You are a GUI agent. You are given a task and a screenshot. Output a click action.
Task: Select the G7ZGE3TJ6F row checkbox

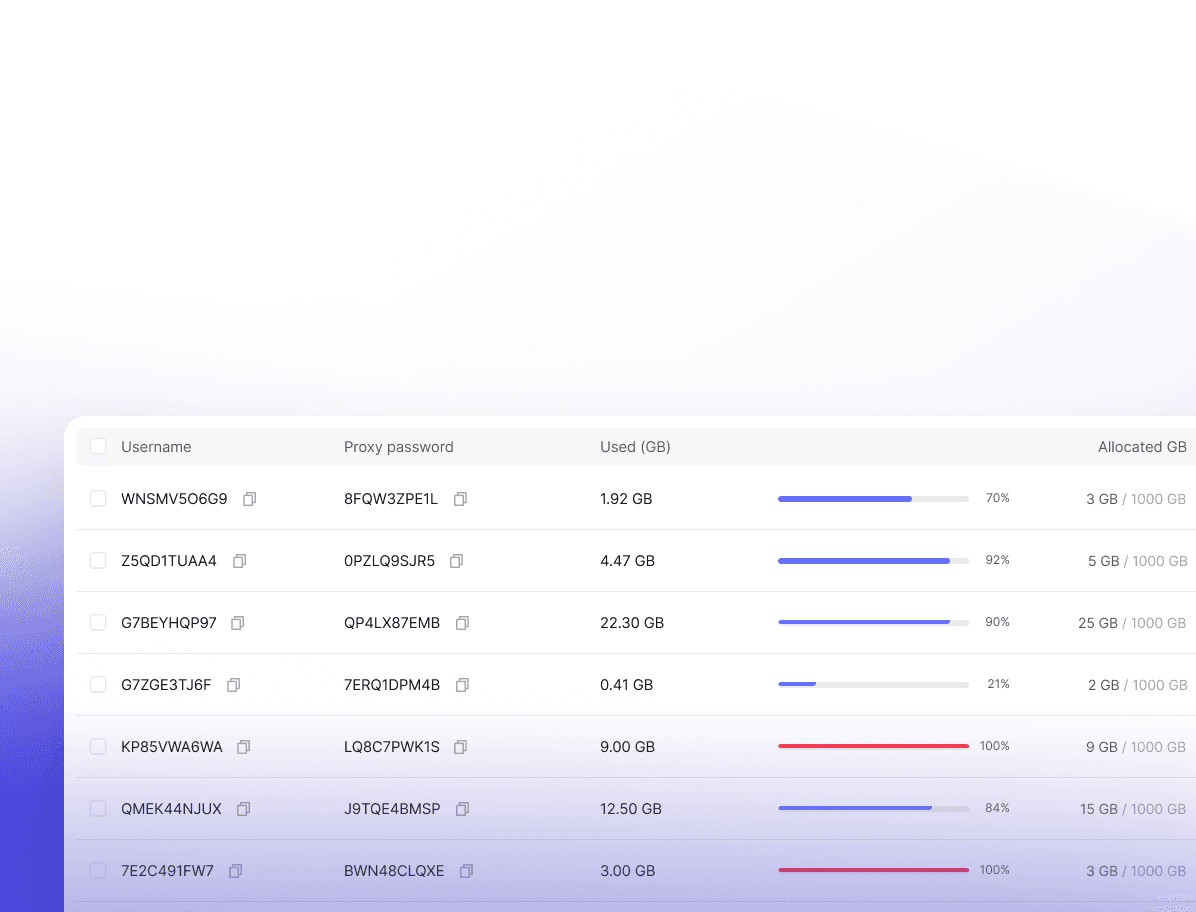[x=98, y=685]
